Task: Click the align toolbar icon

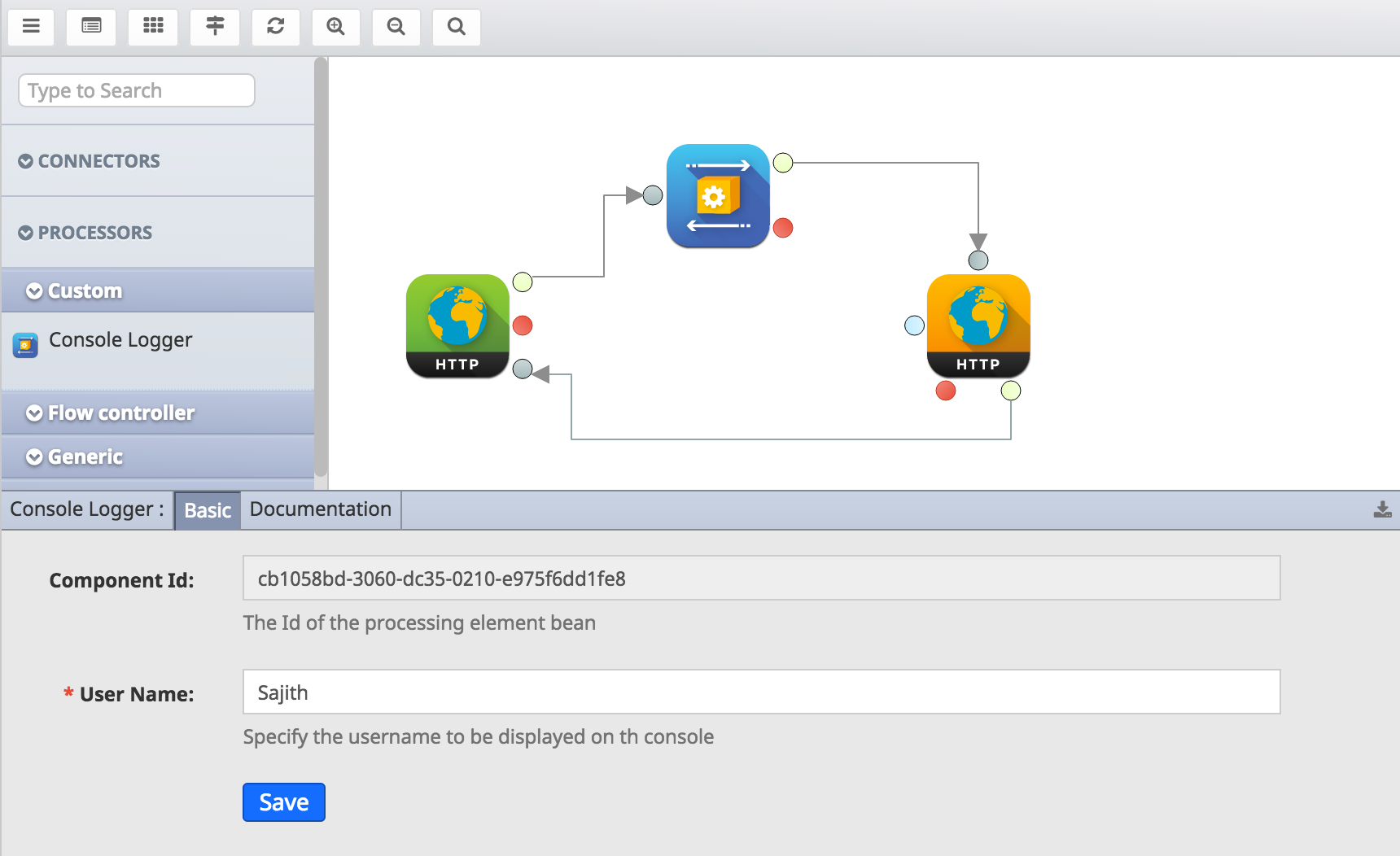Action: click(215, 27)
